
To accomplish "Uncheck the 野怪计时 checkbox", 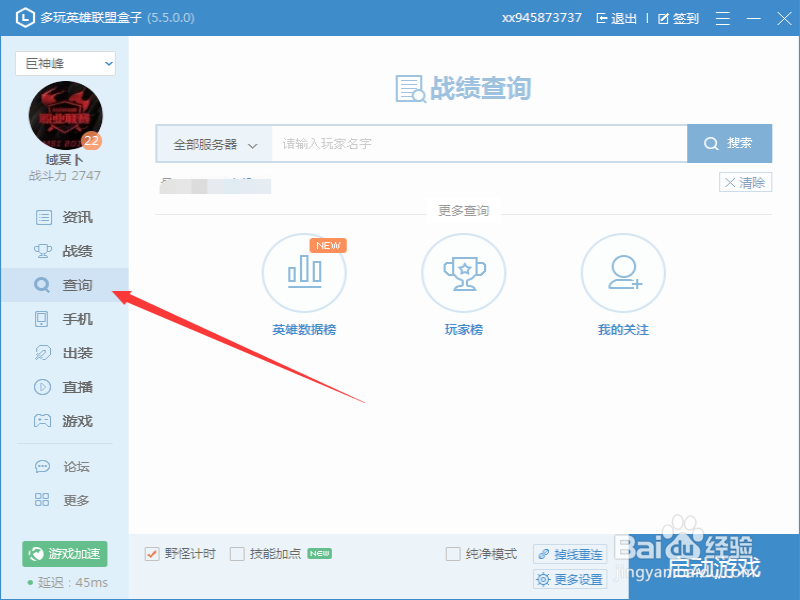I will [152, 554].
